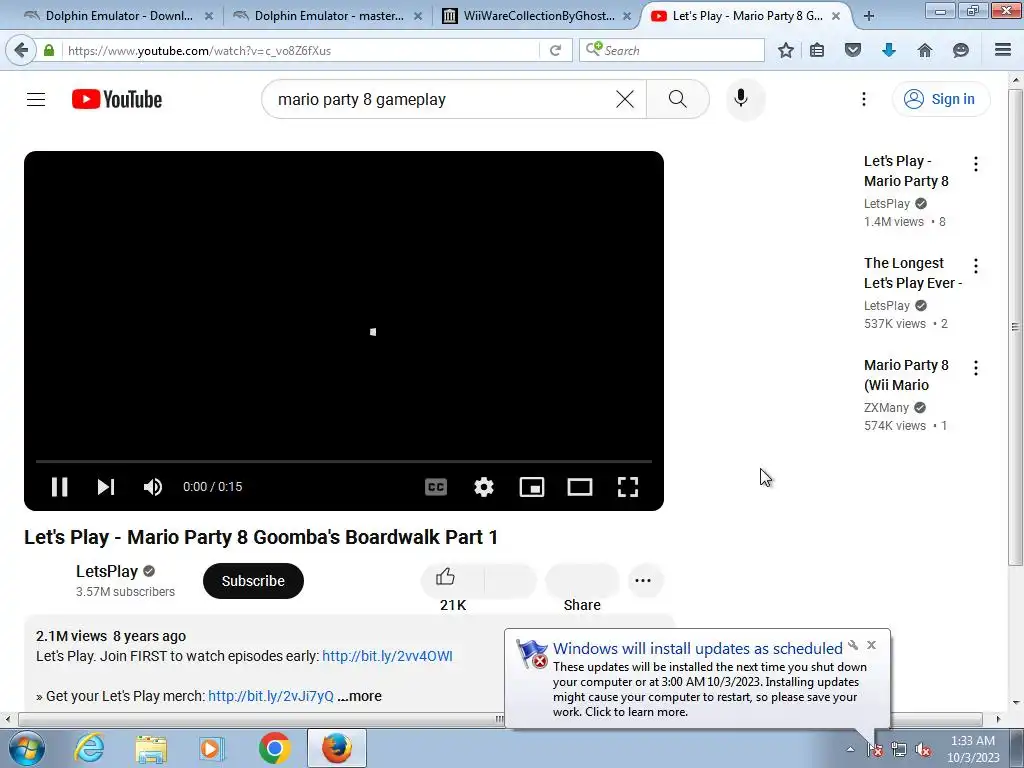
Task: Switch to miniplayer mode
Action: 532,487
